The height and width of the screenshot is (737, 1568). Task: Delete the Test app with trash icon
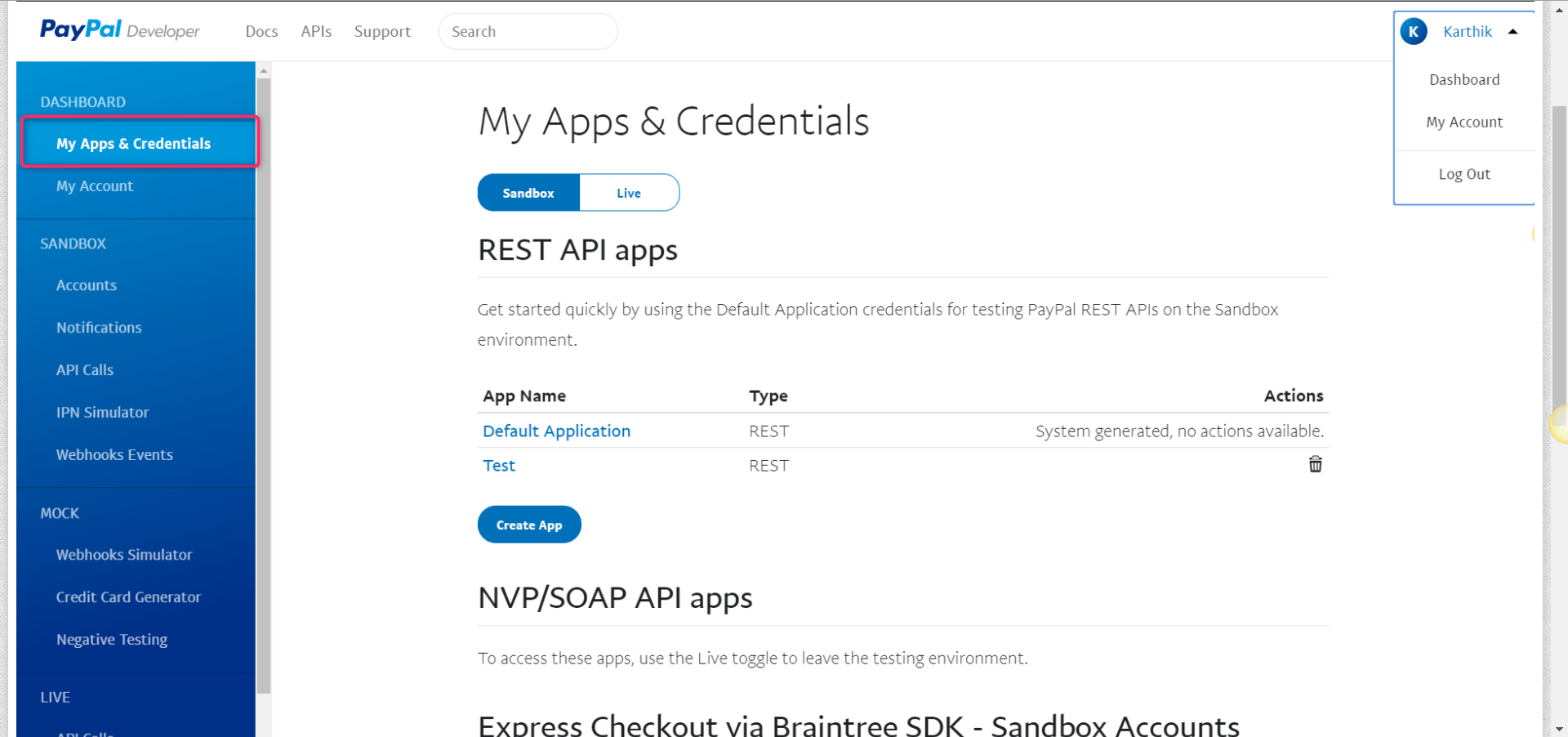[1315, 464]
